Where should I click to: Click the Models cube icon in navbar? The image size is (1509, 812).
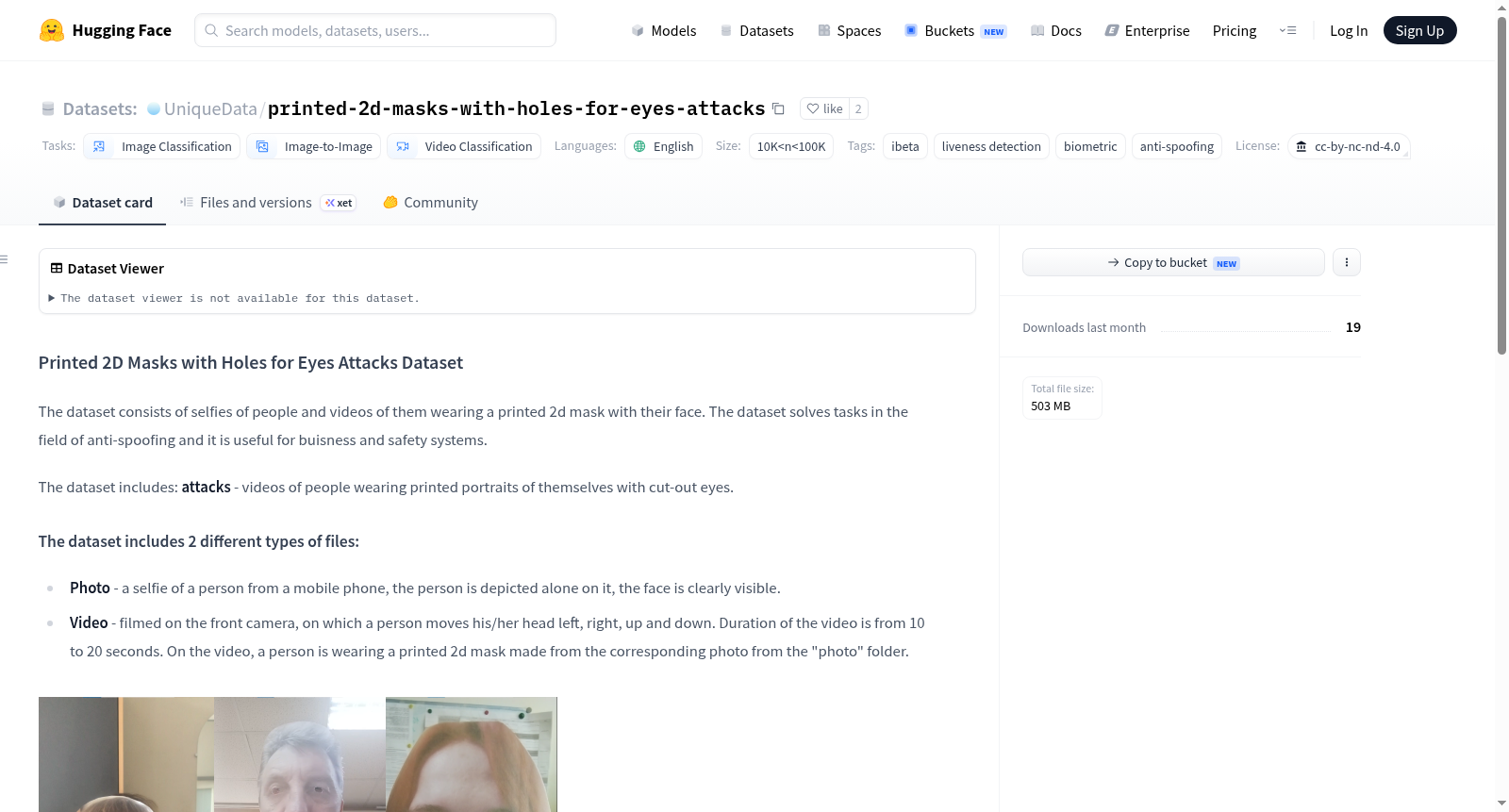[x=638, y=30]
